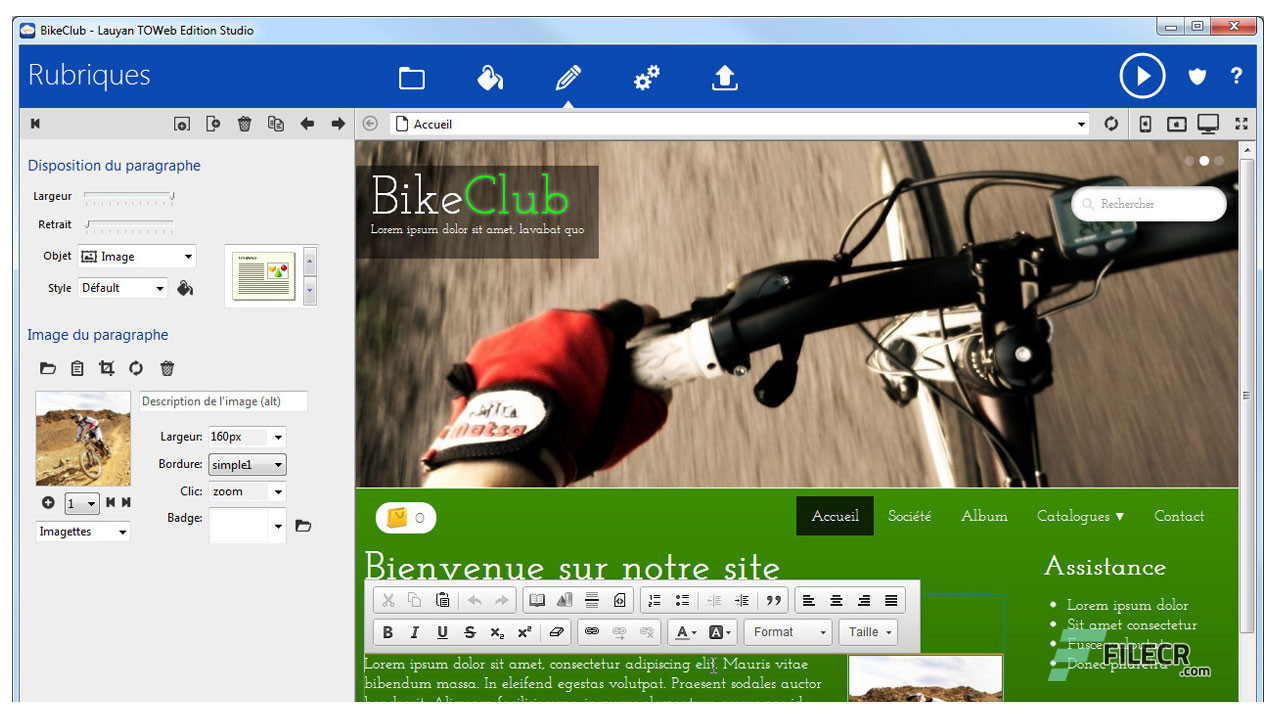Screen dimensions: 1280x720
Task: Crop the paragraph image
Action: pos(106,369)
